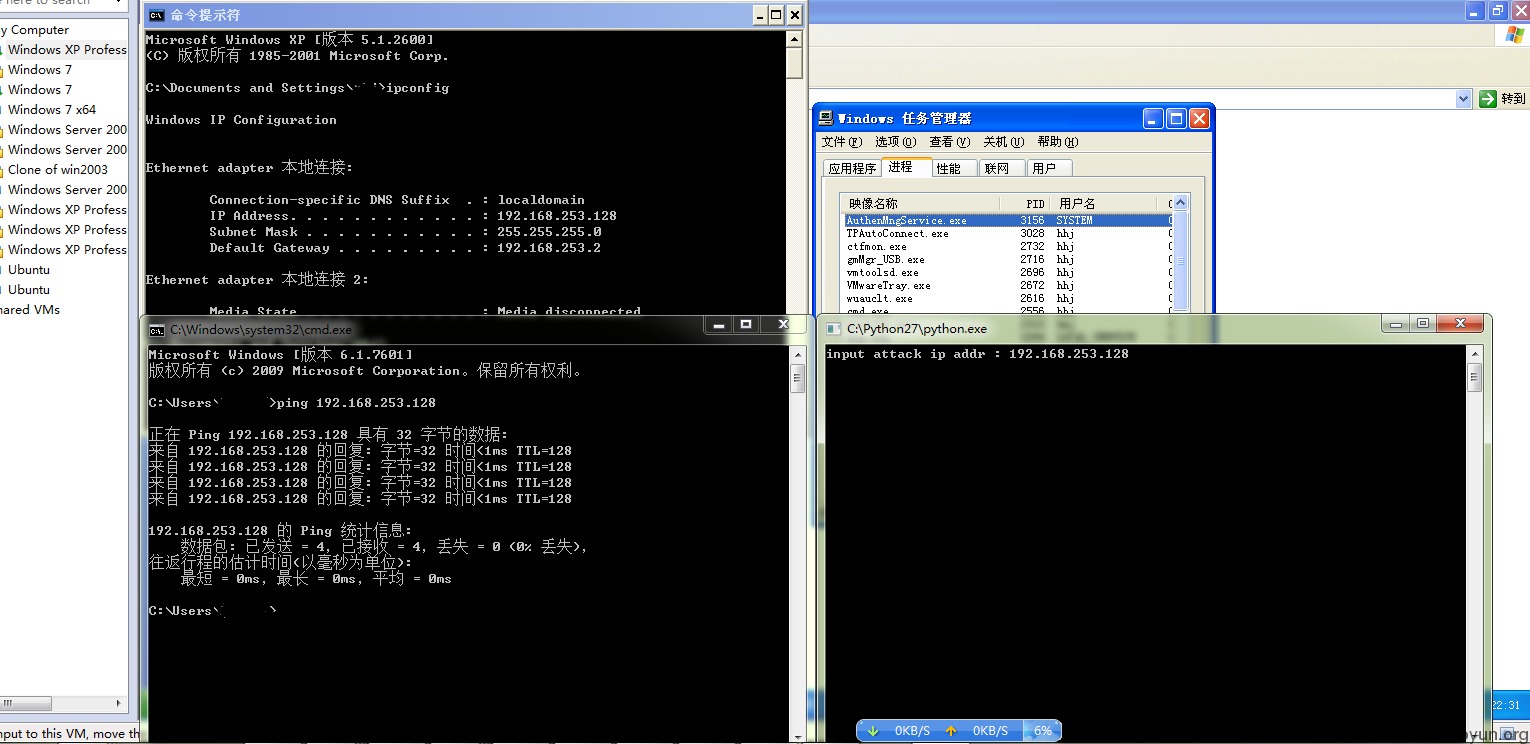Open the 关机(U) menu in Task Manager
This screenshot has height=744, width=1530.
point(1003,142)
